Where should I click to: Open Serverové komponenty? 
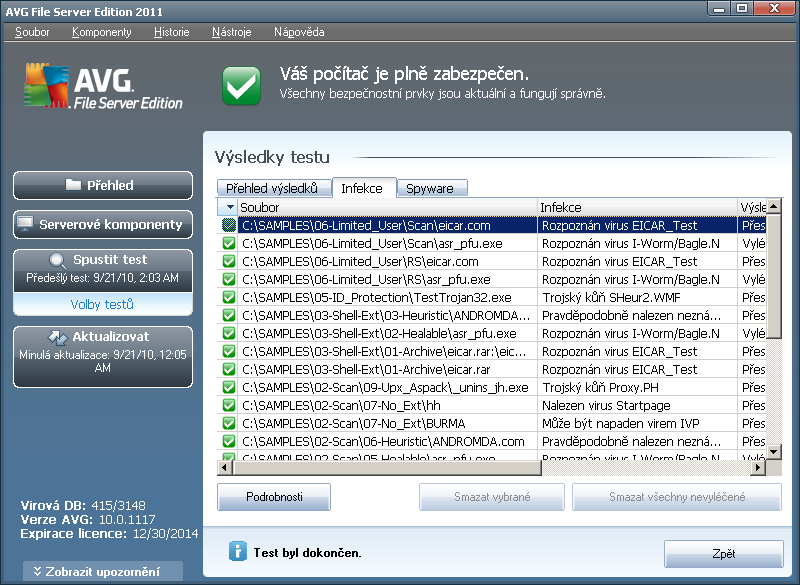103,224
